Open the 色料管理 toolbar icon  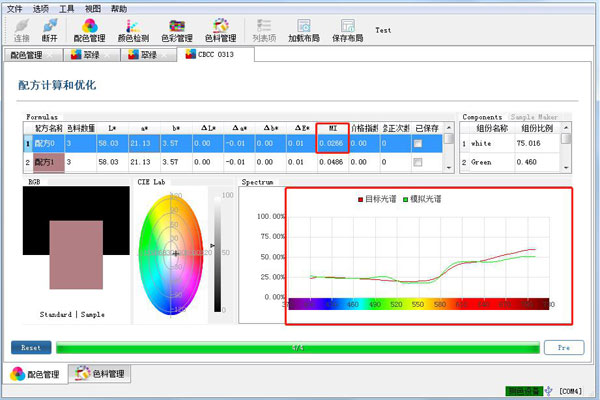(221, 28)
